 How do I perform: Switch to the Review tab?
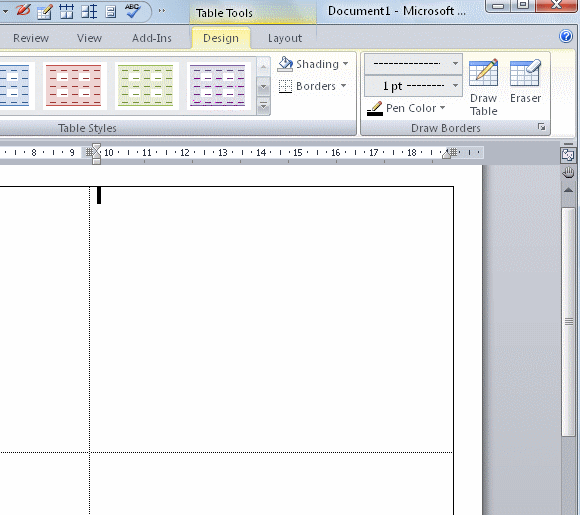click(31, 38)
